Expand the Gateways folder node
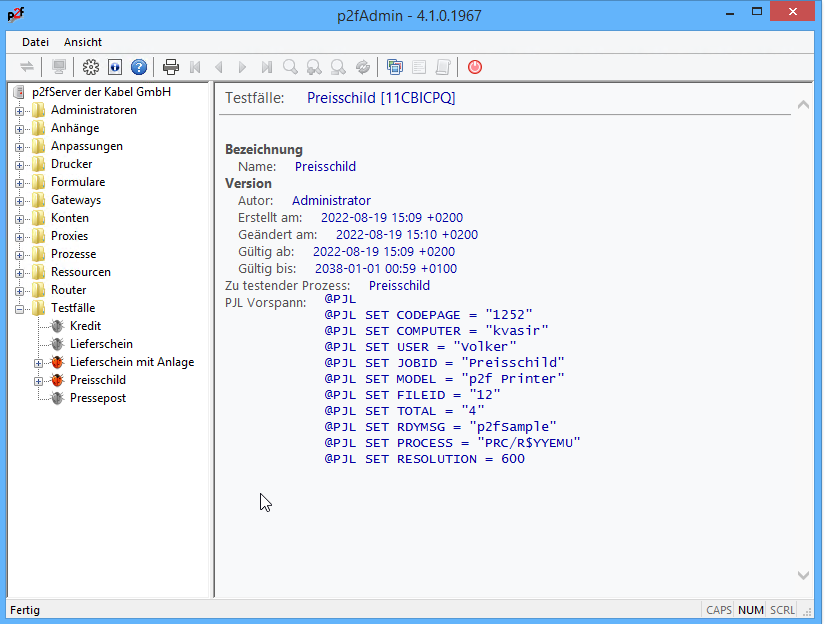The width and height of the screenshot is (825, 624). coord(19,201)
